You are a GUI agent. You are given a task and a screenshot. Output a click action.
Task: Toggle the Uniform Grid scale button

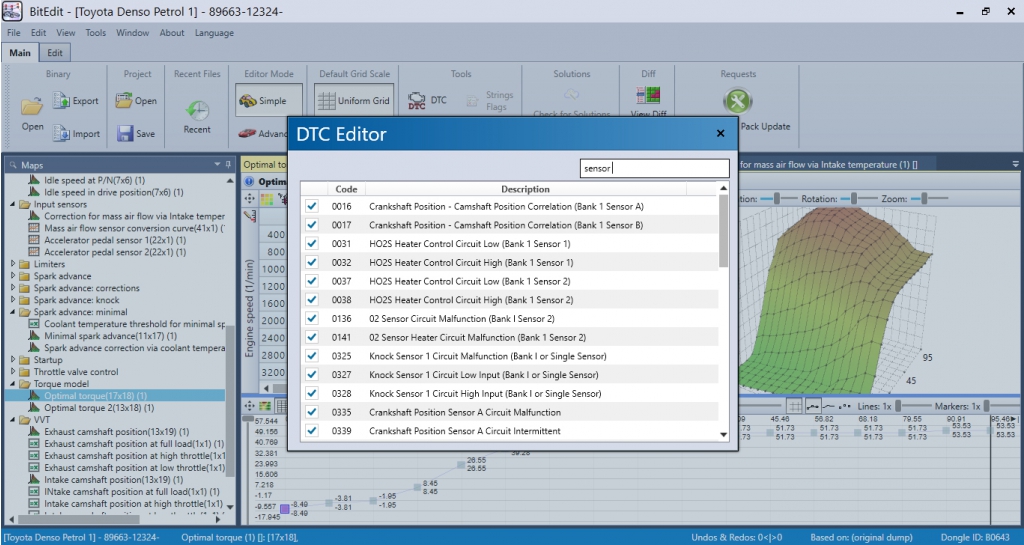(x=354, y=101)
